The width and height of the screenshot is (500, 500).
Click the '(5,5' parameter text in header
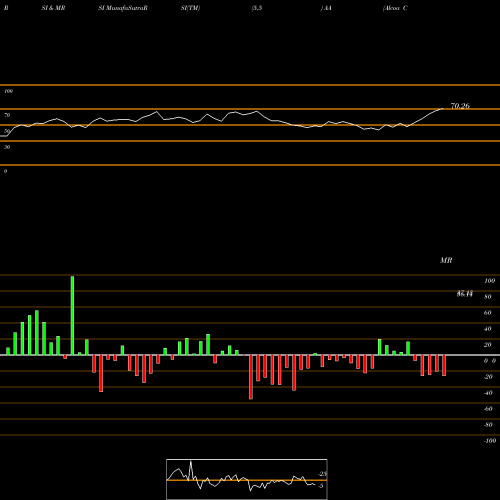click(x=257, y=8)
